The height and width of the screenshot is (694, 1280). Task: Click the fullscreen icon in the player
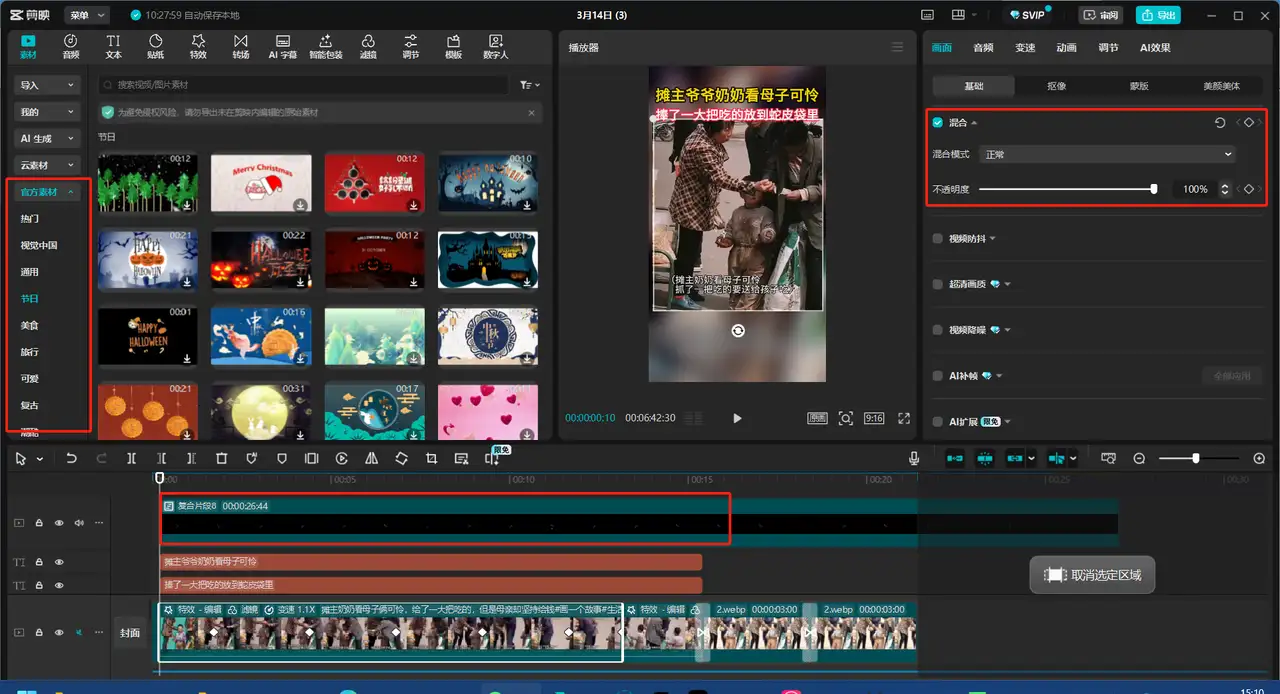tap(904, 418)
